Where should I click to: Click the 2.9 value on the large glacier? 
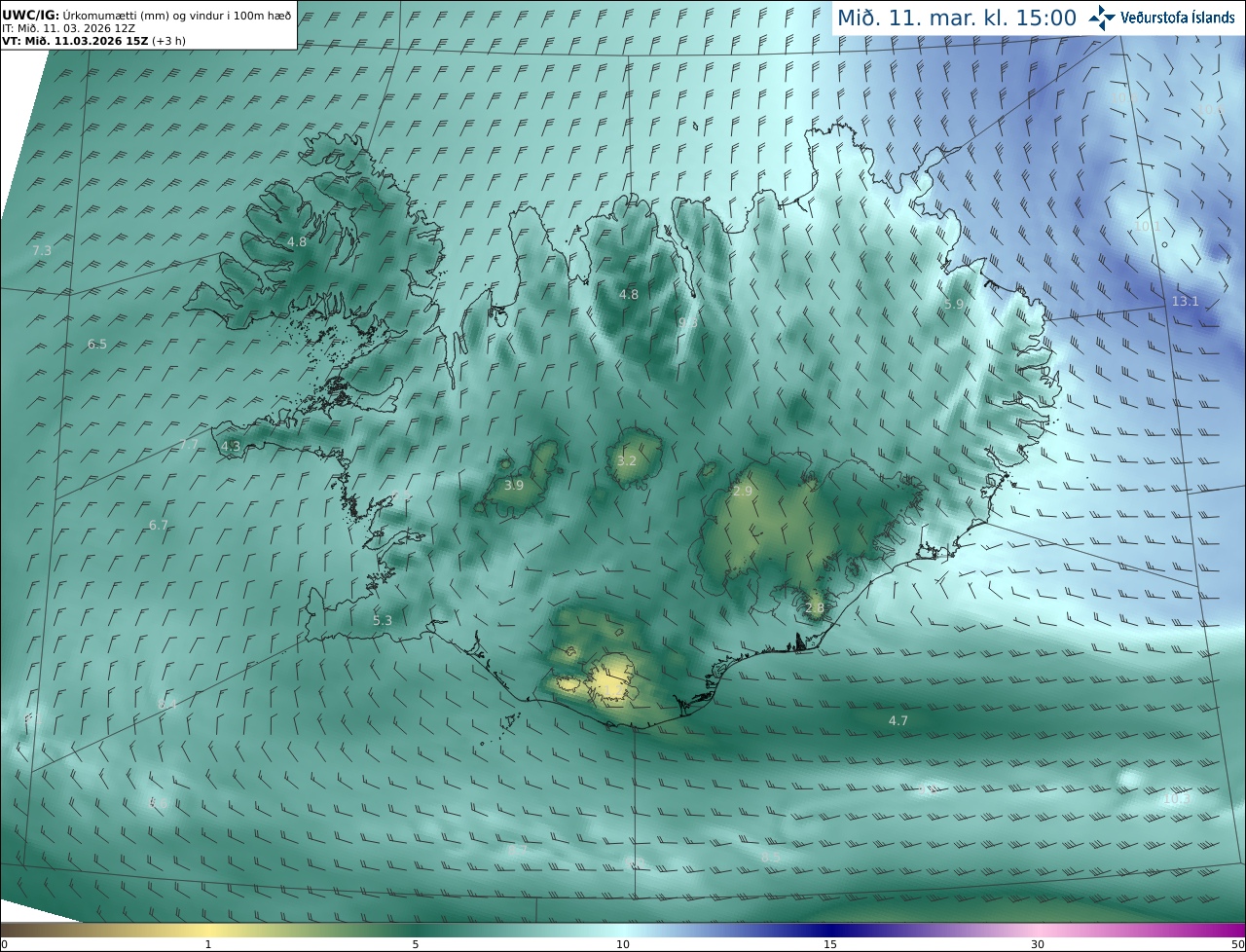tap(743, 492)
